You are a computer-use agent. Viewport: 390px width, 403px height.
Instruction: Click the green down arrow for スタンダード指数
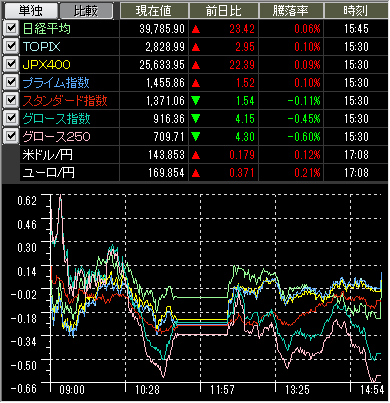[x=196, y=101]
